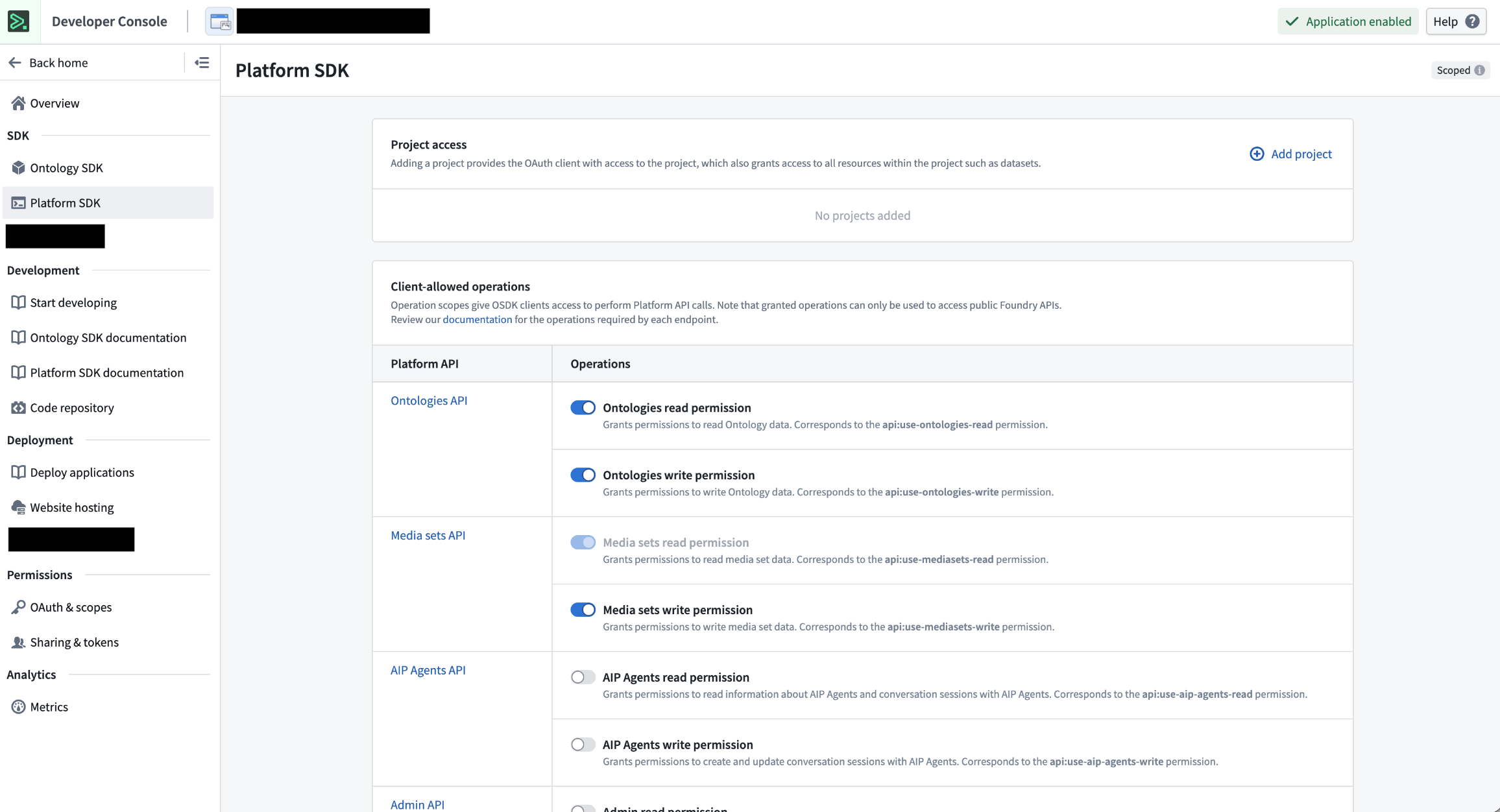Select Deploy applications in sidebar
This screenshot has width=1500, height=812.
82,472
